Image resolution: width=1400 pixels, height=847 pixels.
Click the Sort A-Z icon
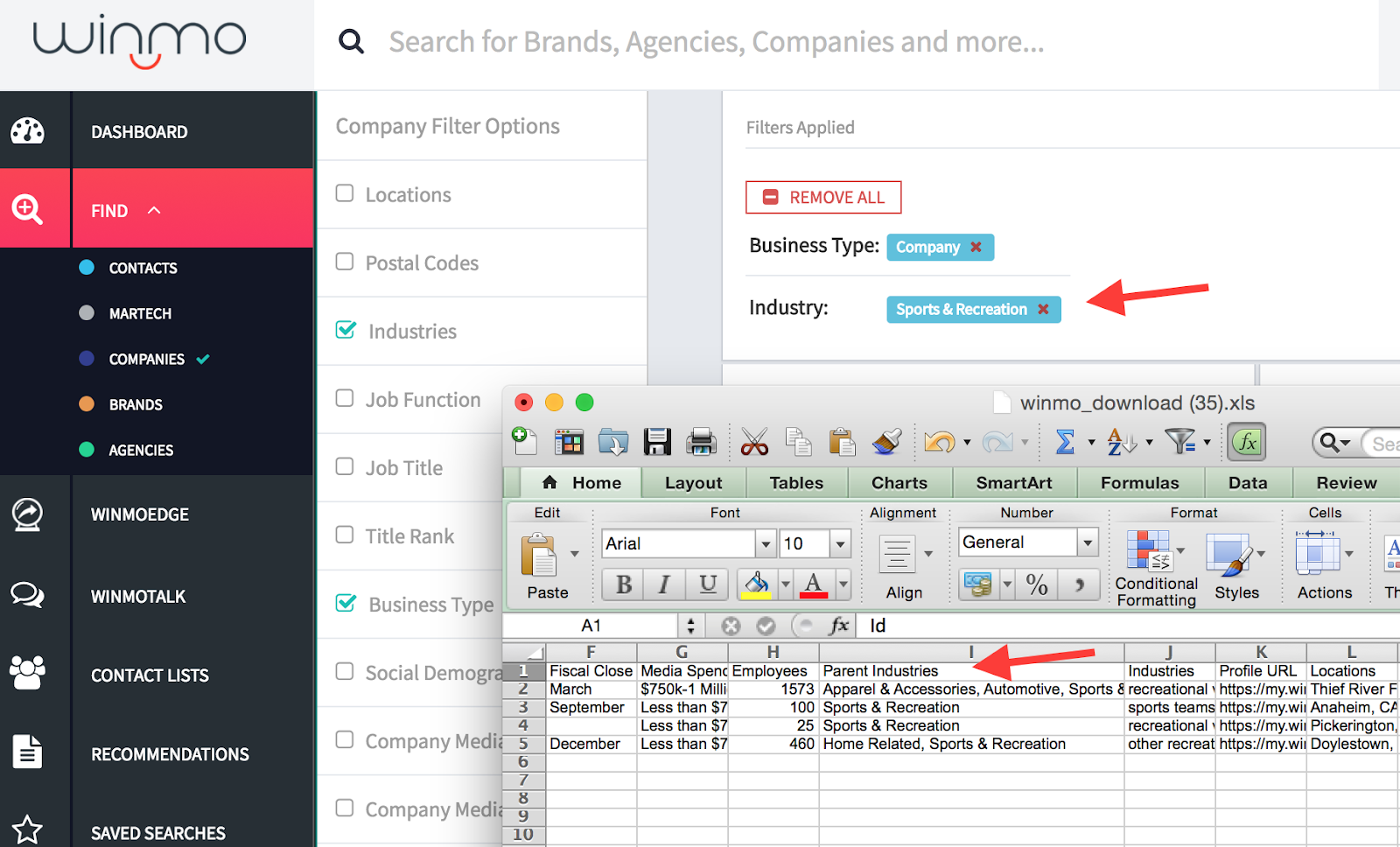point(1122,442)
